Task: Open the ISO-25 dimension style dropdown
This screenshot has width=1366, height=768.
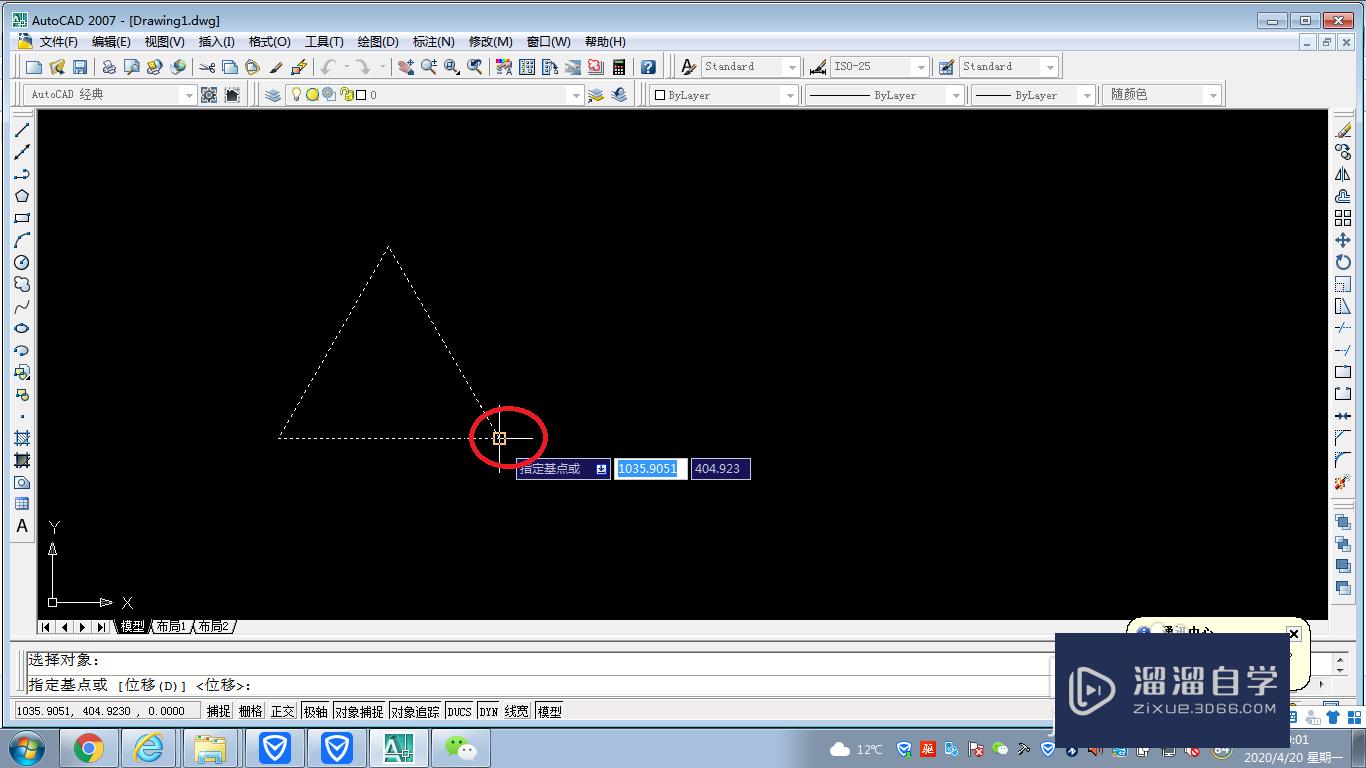Action: [x=920, y=67]
